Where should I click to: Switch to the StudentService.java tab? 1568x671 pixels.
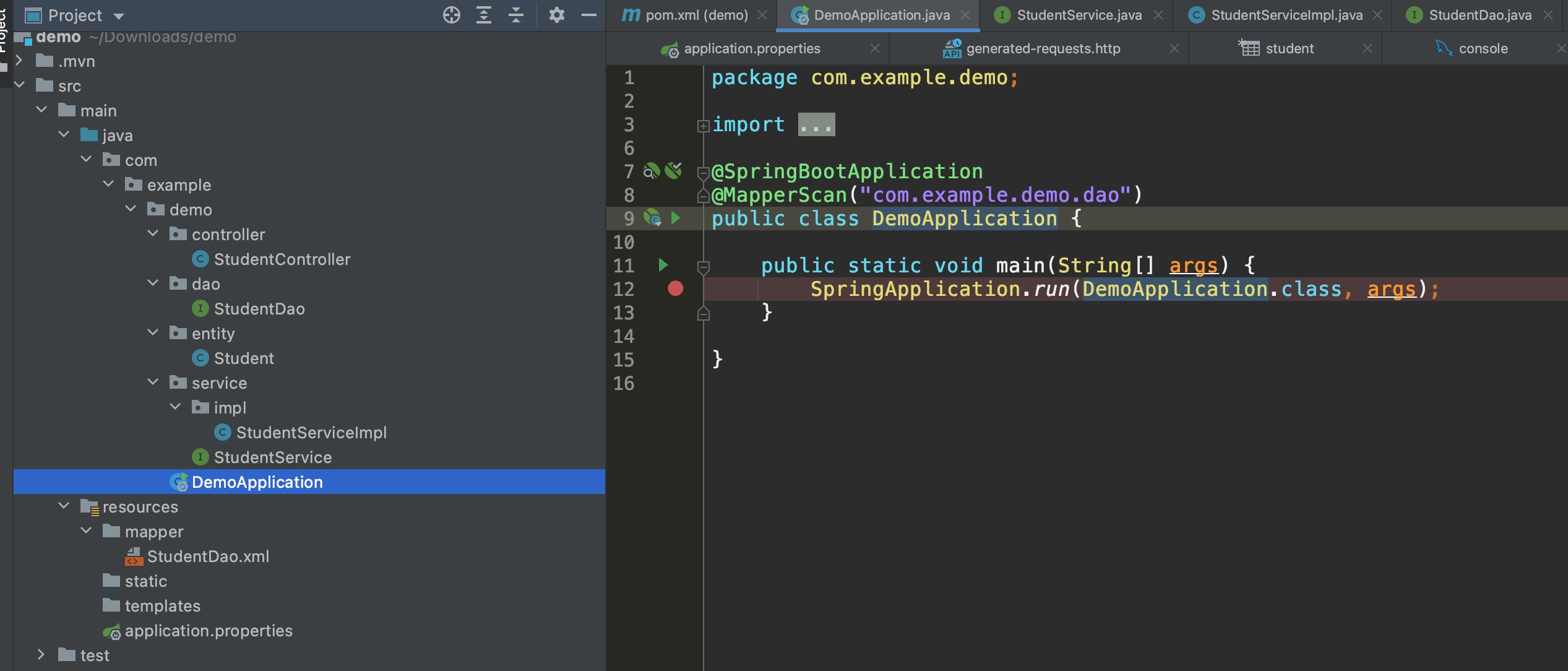pos(1079,15)
